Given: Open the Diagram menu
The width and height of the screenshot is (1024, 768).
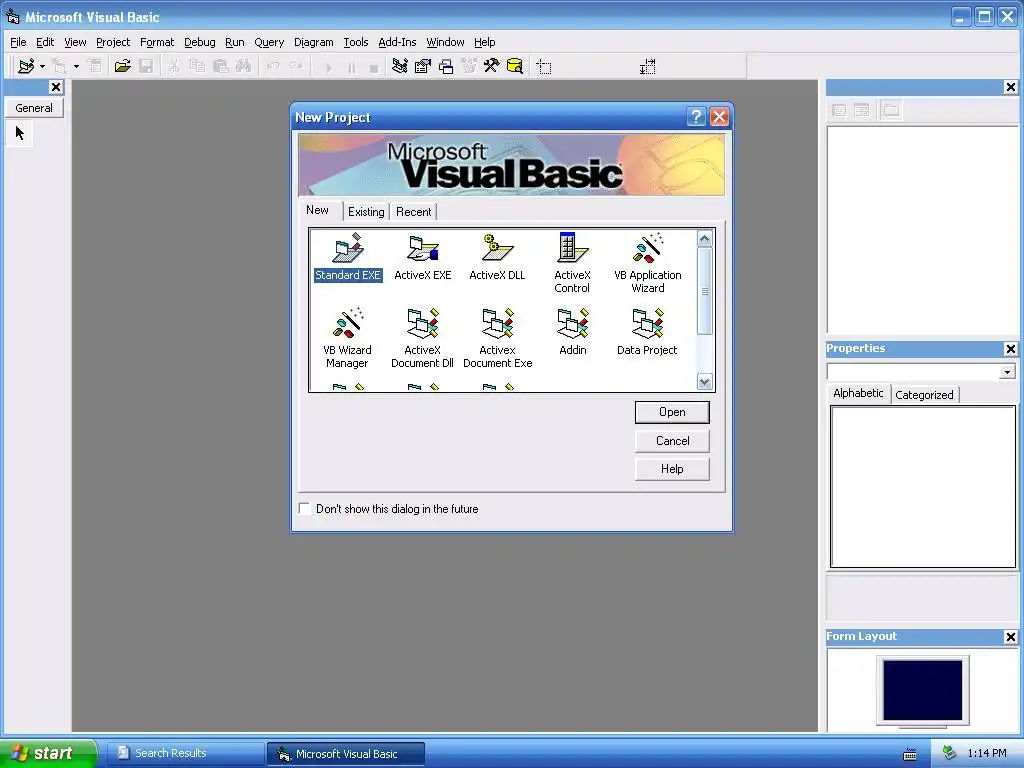Looking at the screenshot, I should coord(313,42).
